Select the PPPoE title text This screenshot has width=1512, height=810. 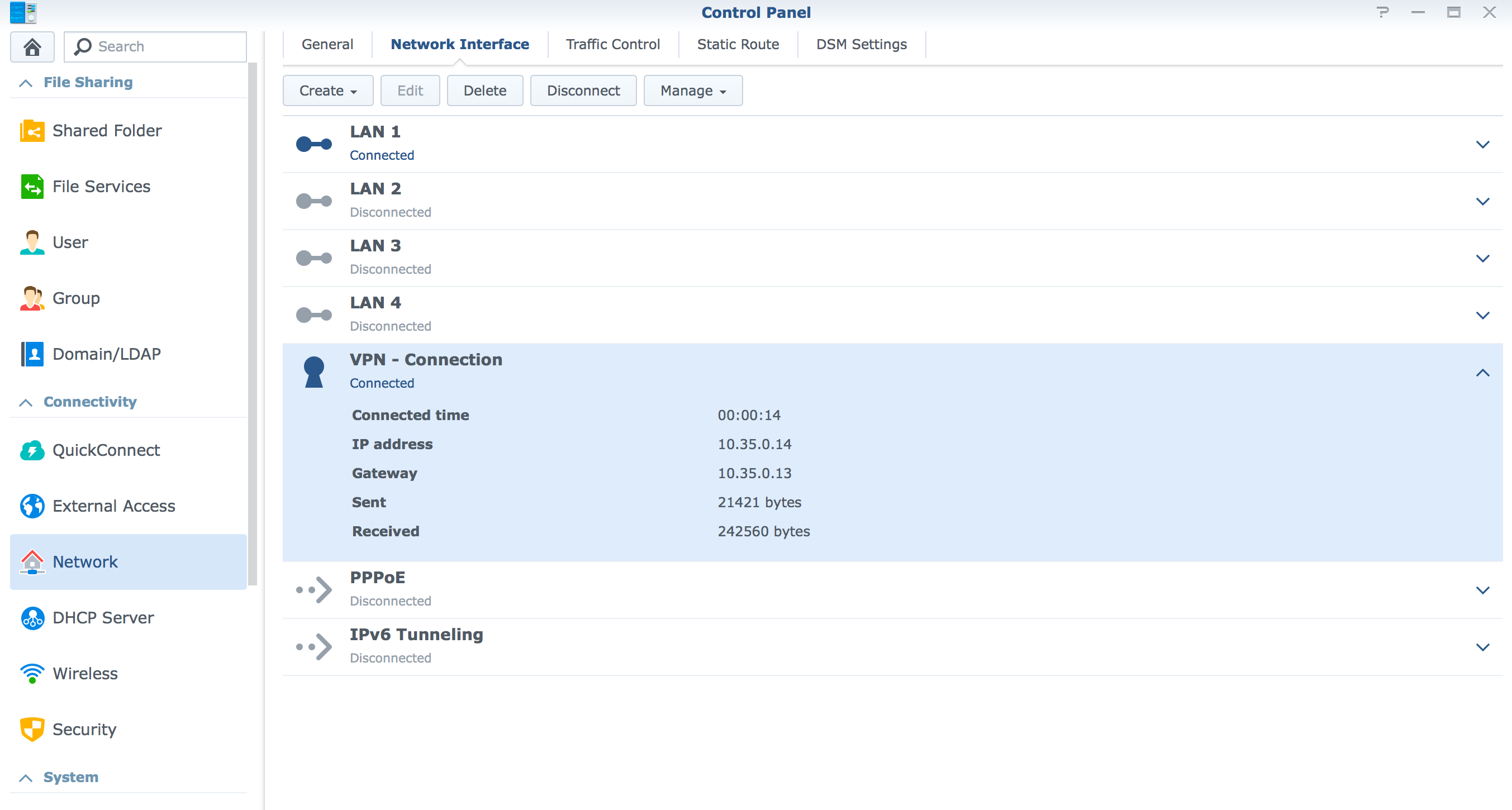pyautogui.click(x=377, y=577)
